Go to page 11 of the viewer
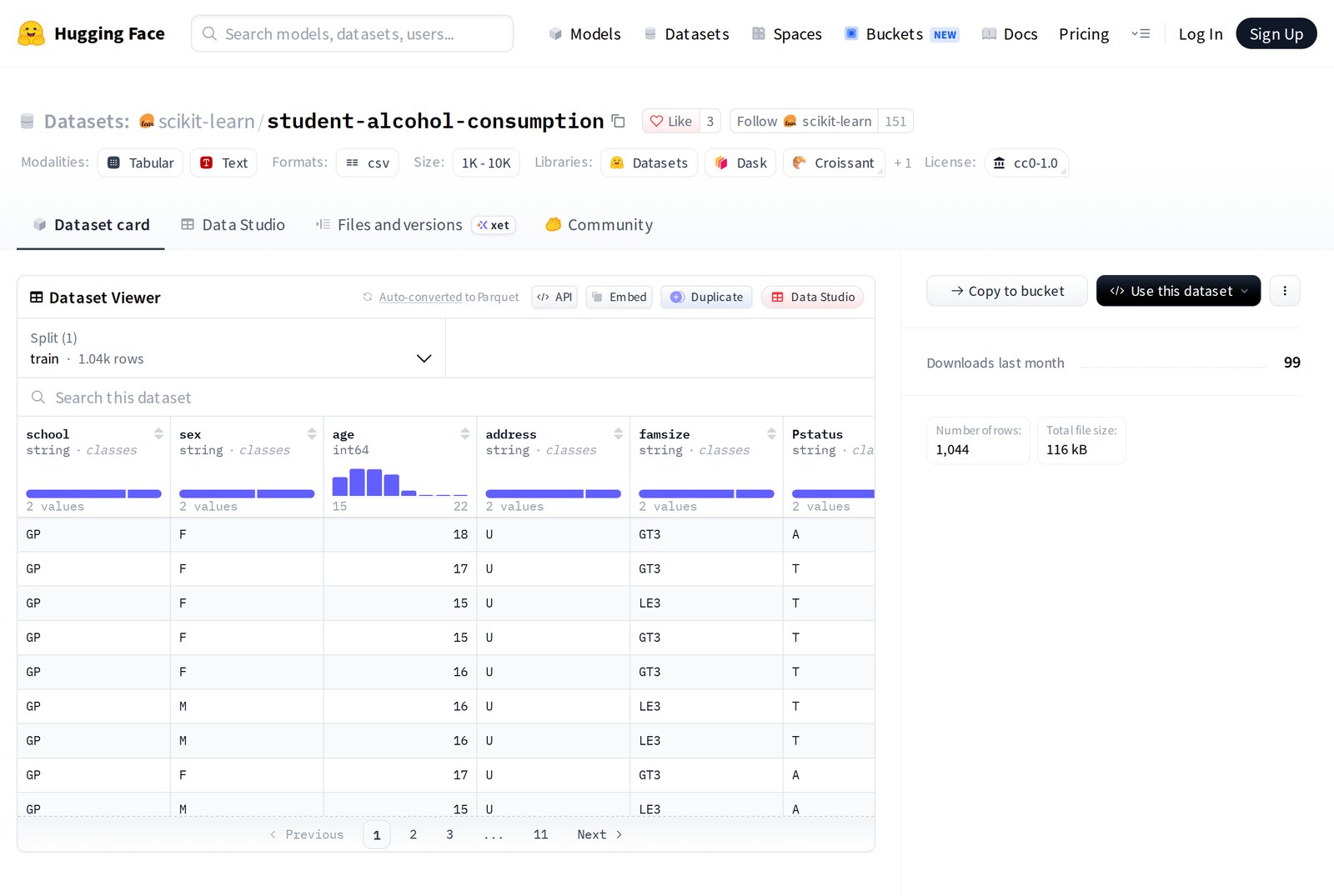 pyautogui.click(x=540, y=834)
